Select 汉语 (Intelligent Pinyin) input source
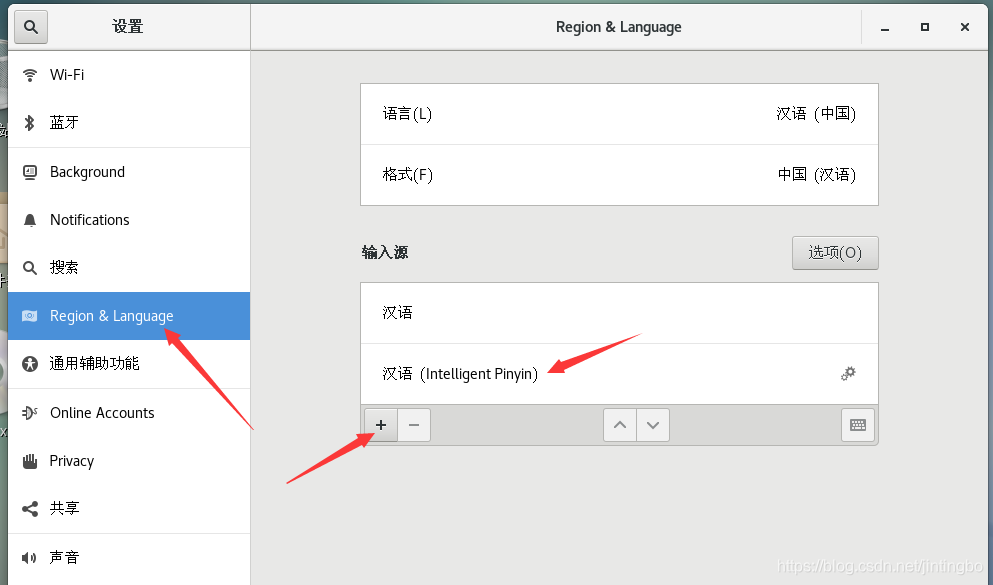Screen dimensions: 993x585 point(619,374)
